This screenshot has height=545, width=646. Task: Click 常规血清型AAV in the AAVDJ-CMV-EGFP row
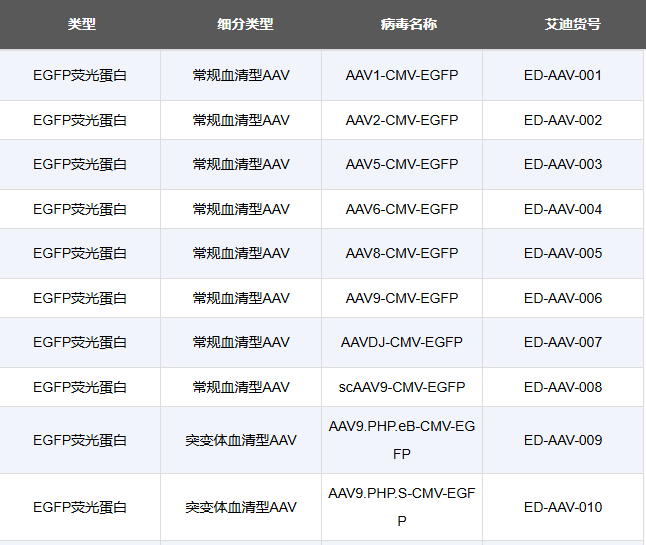click(x=241, y=342)
